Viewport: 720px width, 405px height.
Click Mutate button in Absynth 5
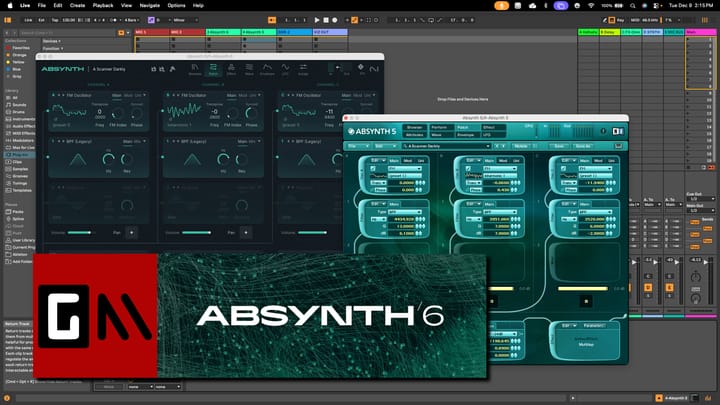tap(522, 146)
